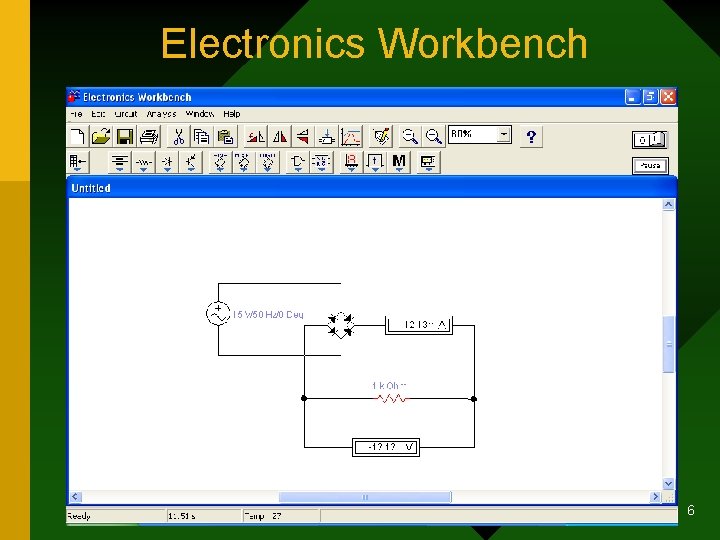Open the Diodes parts bin
Screen dimensions: 720x540
(x=167, y=162)
